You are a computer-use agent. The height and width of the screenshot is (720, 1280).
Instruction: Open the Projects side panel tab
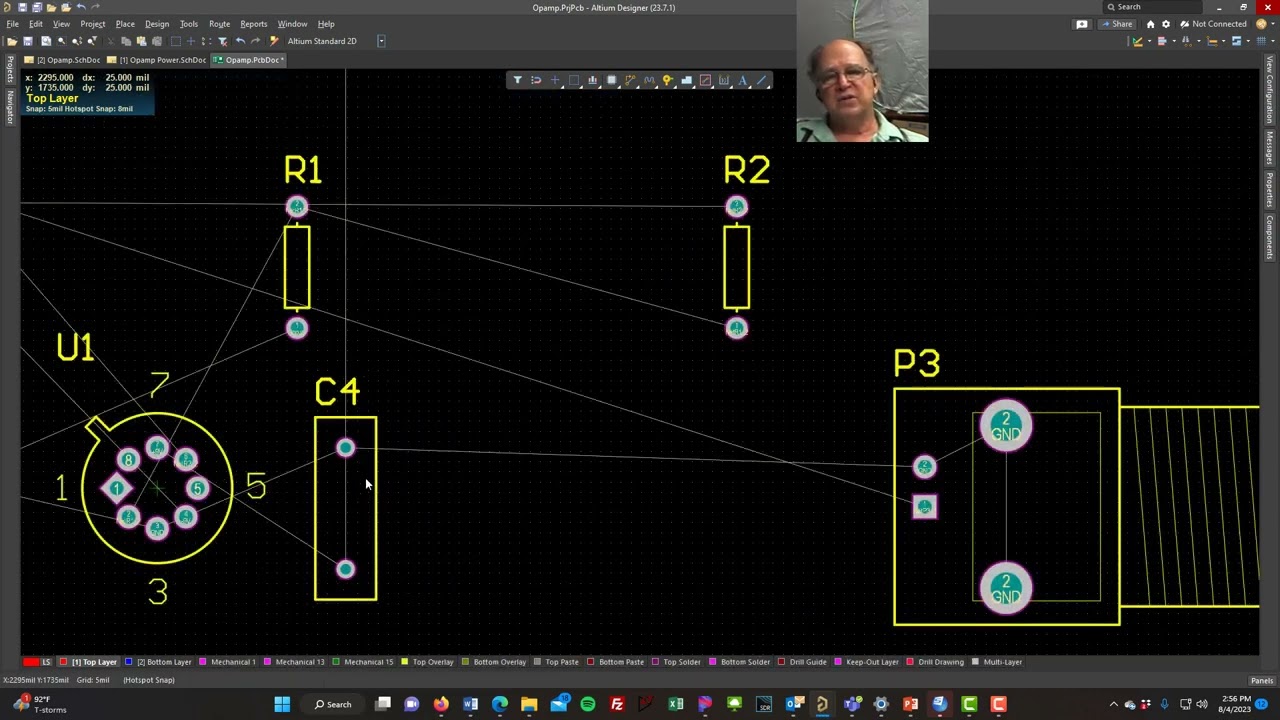pyautogui.click(x=10, y=71)
